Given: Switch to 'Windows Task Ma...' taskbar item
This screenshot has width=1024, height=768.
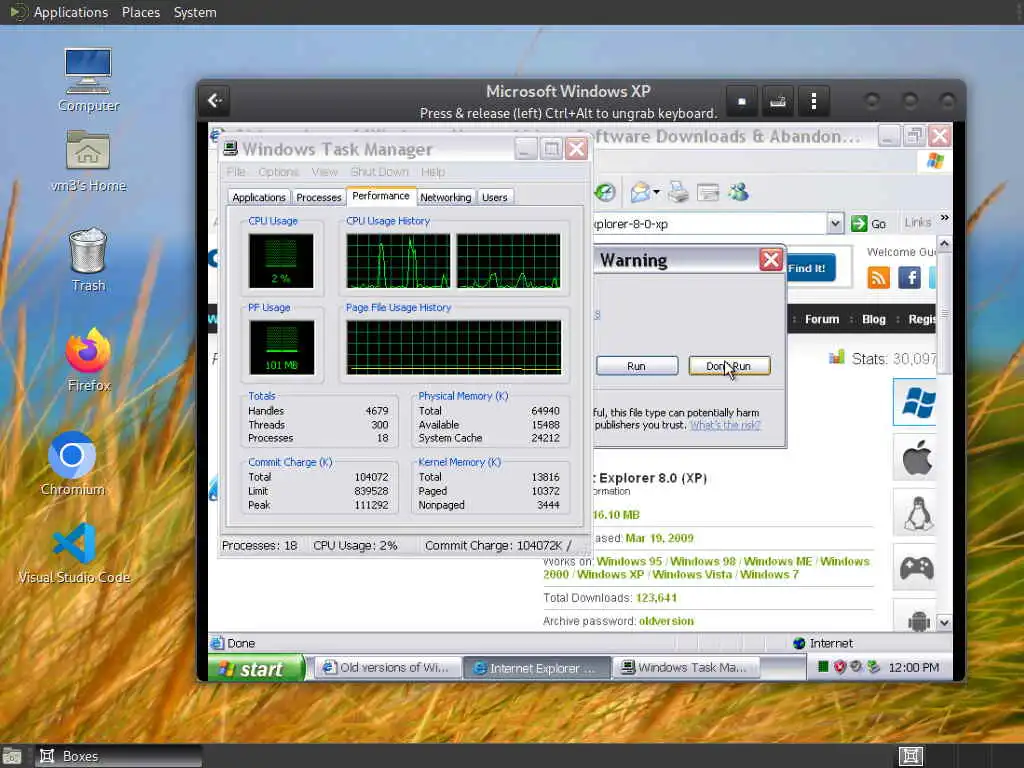Looking at the screenshot, I should coord(687,667).
